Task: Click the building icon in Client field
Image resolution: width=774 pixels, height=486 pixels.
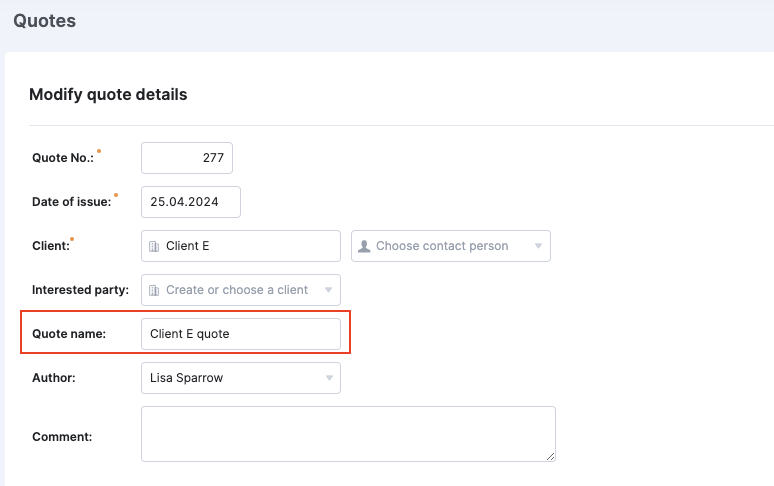Action: pos(154,246)
